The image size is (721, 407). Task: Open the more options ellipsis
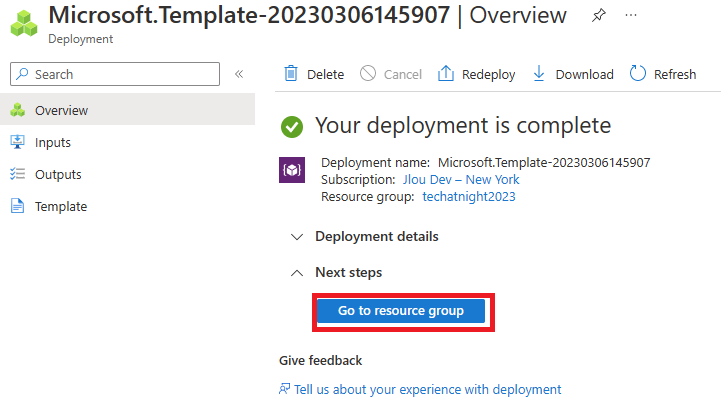pyautogui.click(x=631, y=15)
